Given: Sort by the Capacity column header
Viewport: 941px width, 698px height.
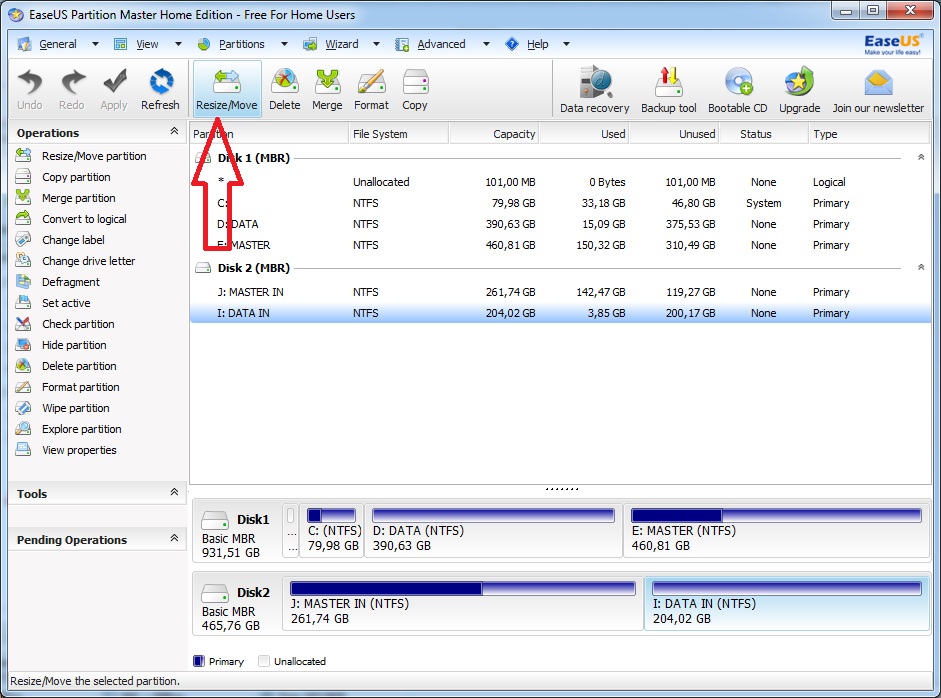Looking at the screenshot, I should point(494,134).
